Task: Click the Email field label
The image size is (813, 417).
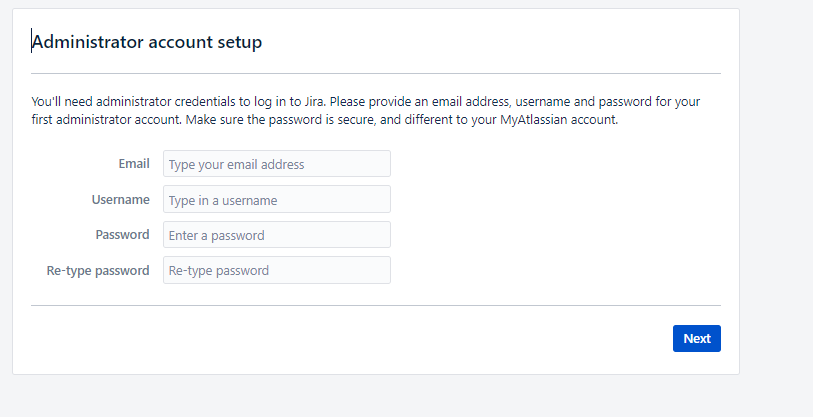Action: [134, 164]
